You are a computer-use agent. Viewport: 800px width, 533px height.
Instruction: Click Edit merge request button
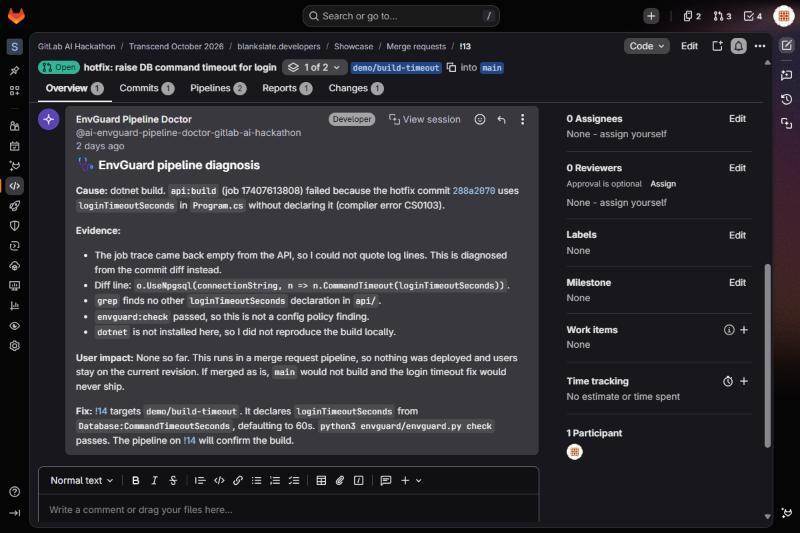[689, 46]
